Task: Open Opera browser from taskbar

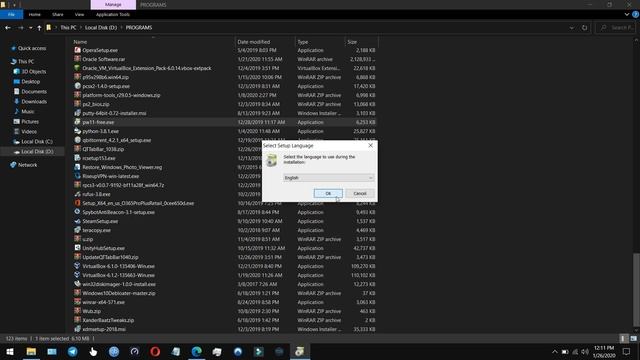Action: 155,351
